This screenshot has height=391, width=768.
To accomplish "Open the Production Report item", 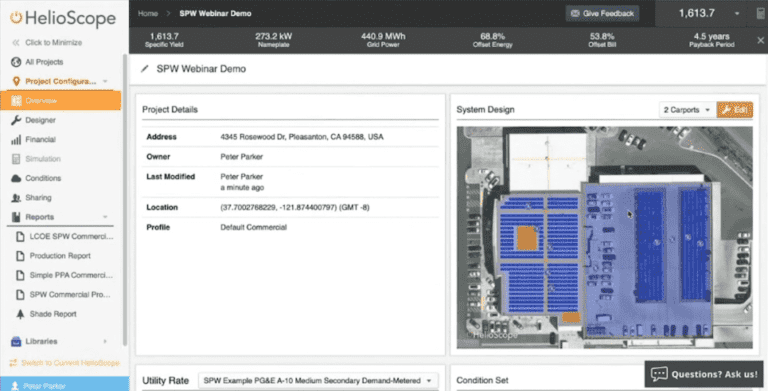I will pyautogui.click(x=60, y=256).
